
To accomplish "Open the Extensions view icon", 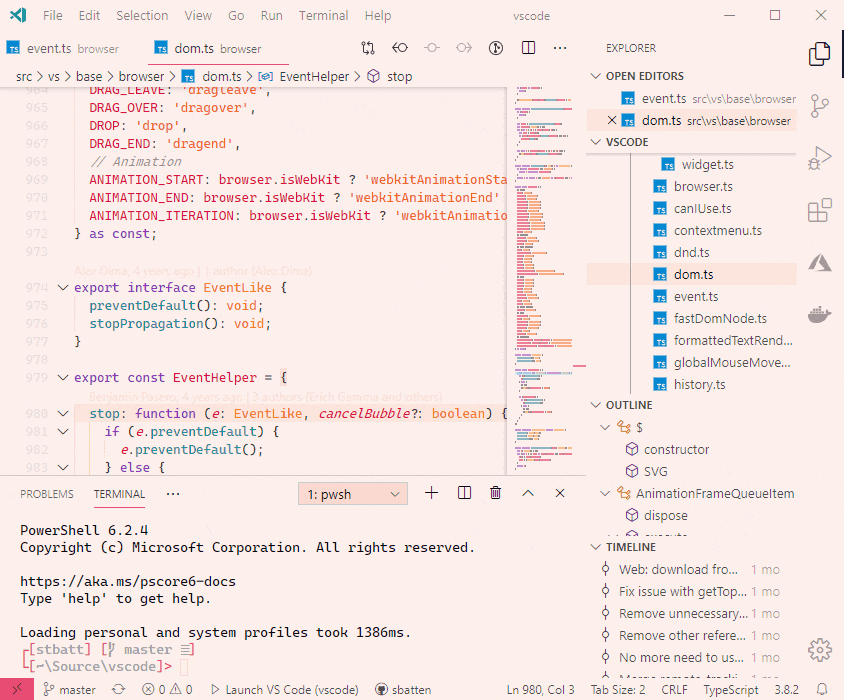I will click(820, 210).
